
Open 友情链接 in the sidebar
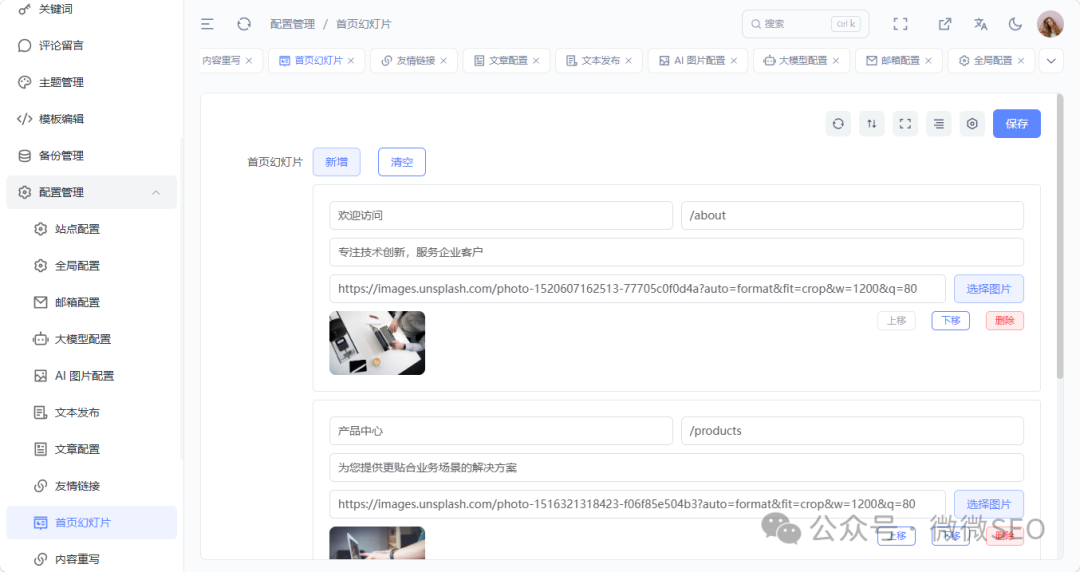[92, 486]
